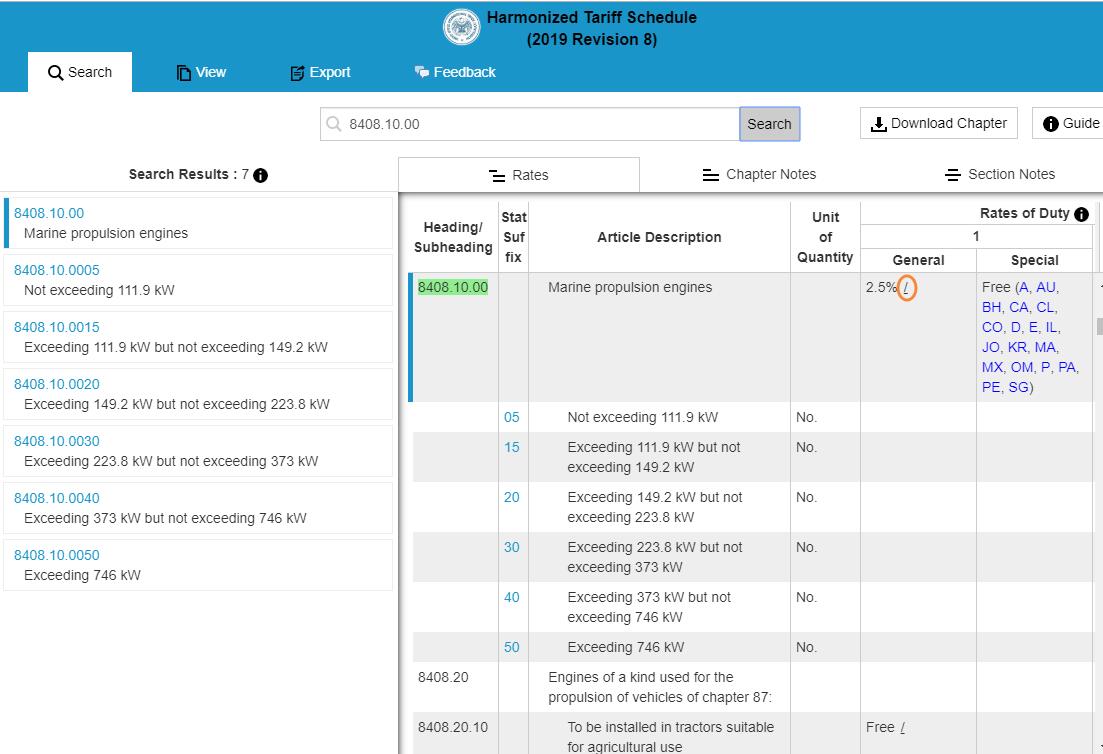Click special program code PA link
1103x754 pixels.
tap(1066, 367)
